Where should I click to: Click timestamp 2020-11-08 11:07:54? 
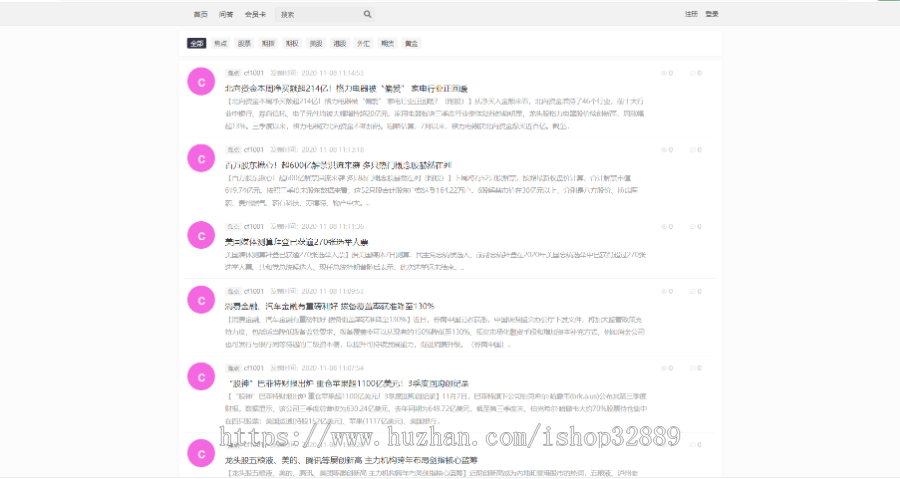(332, 368)
